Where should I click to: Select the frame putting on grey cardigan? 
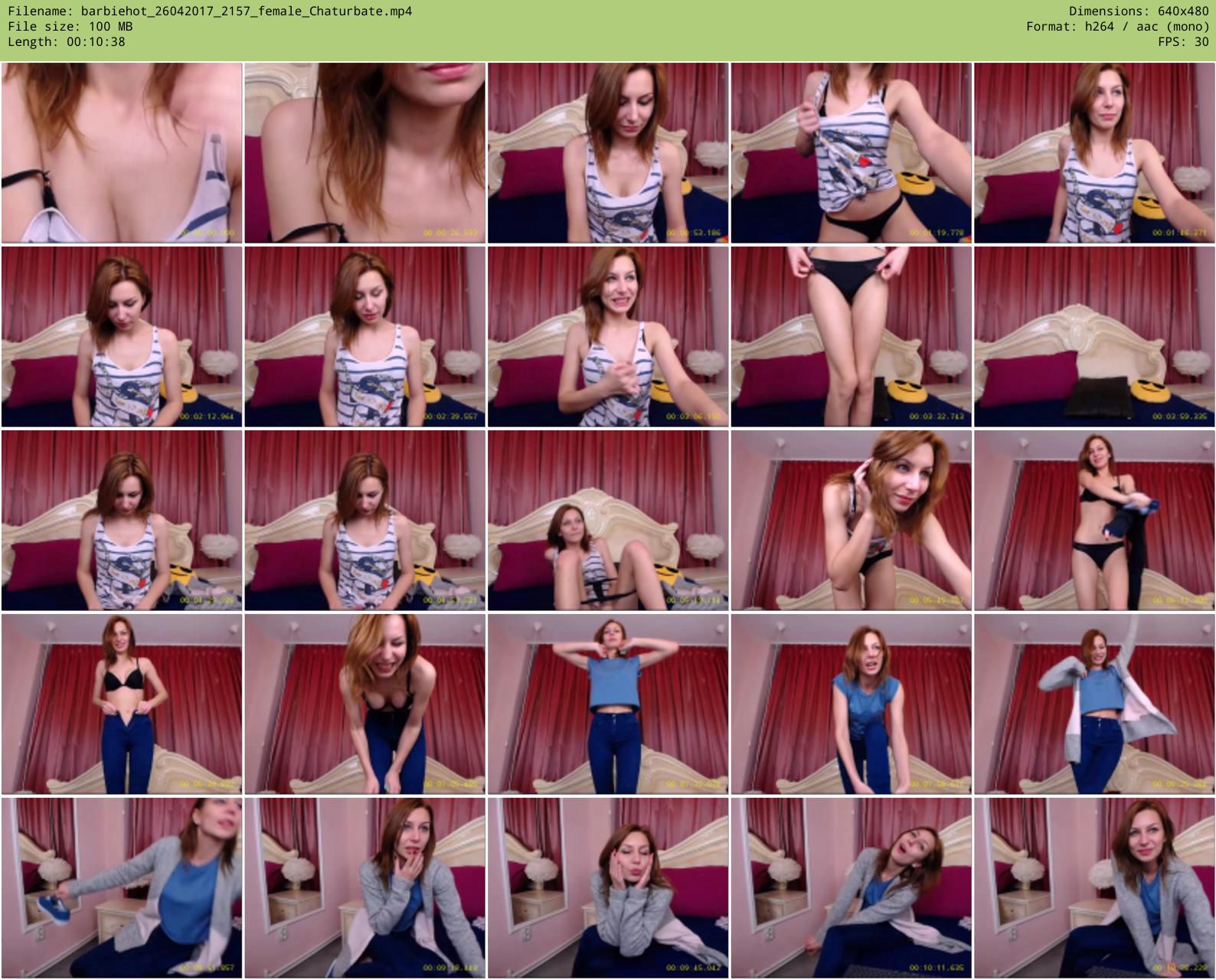tap(1094, 704)
